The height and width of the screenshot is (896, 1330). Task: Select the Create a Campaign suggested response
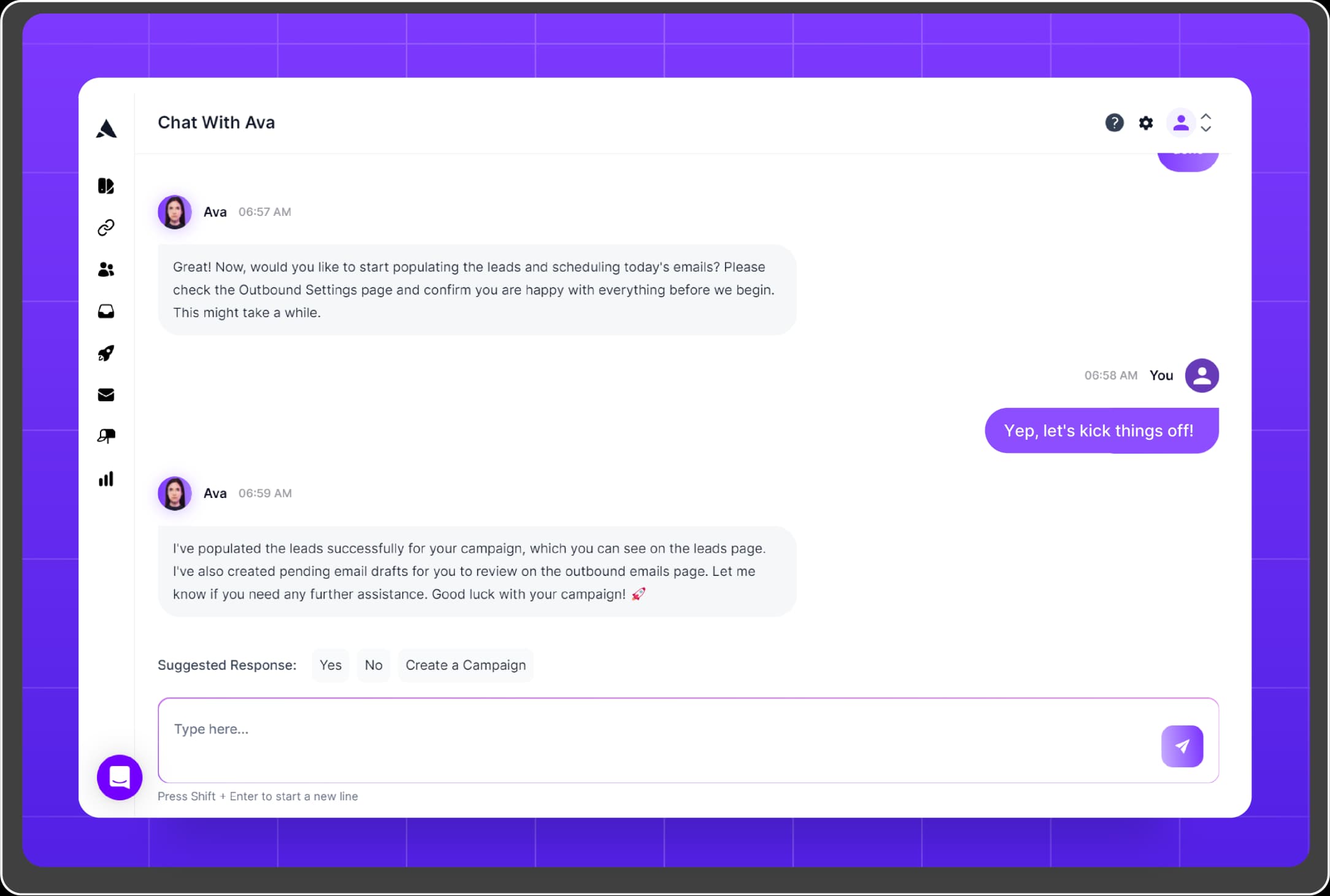pos(465,665)
